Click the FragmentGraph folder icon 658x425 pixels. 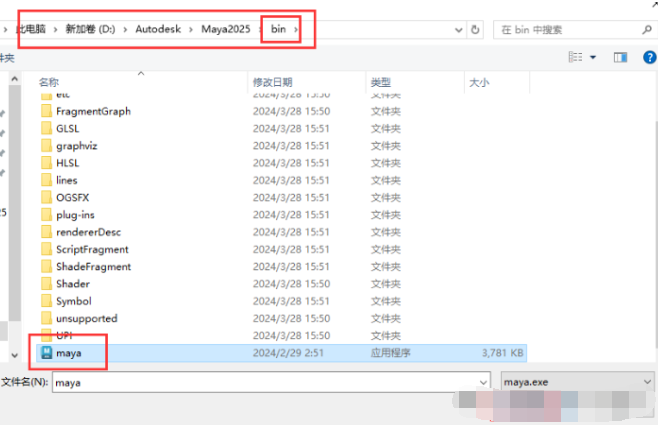47,111
